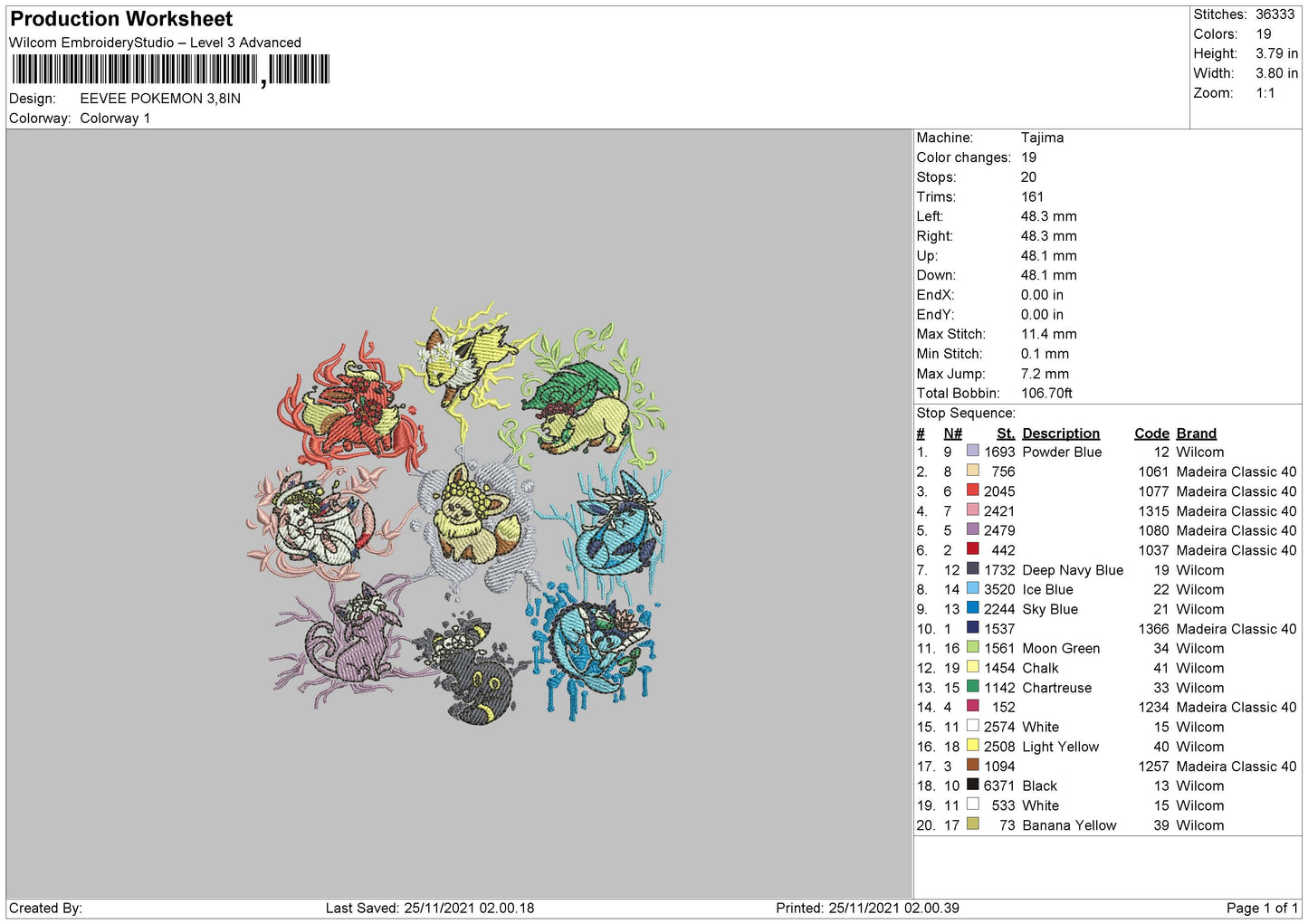Viewport: 1308px width, 924px height.
Task: Click the Up extent value 48.1 mm
Action: pos(1048,256)
